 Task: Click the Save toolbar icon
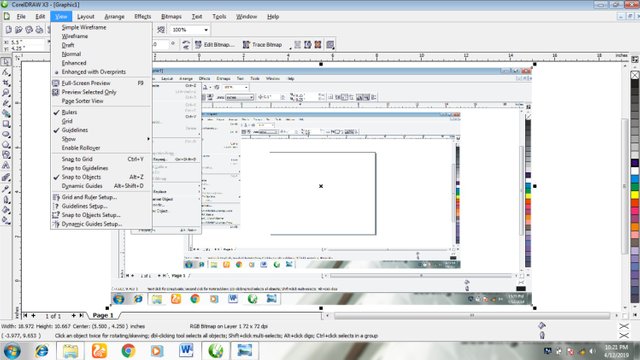[29, 30]
